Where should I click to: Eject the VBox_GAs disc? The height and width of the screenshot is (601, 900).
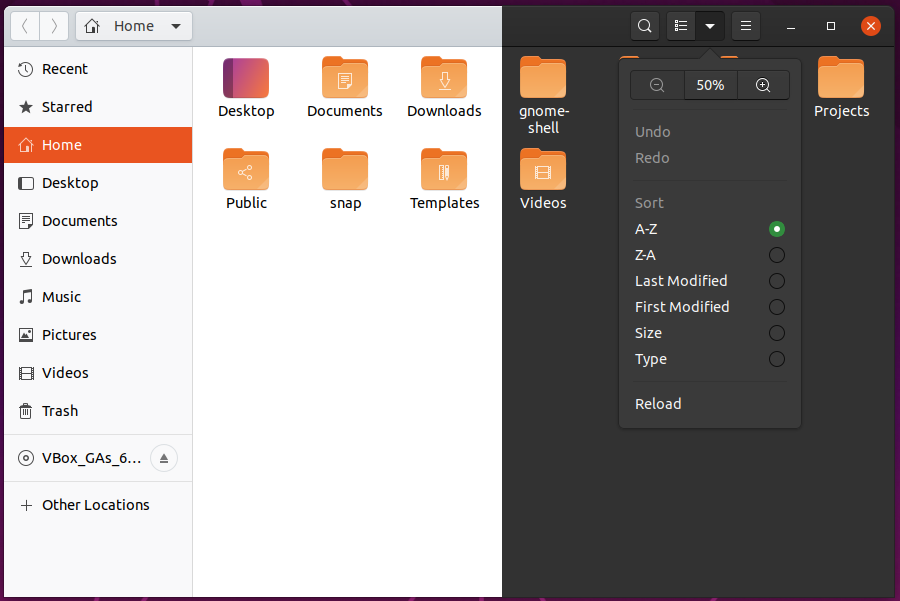pos(164,458)
